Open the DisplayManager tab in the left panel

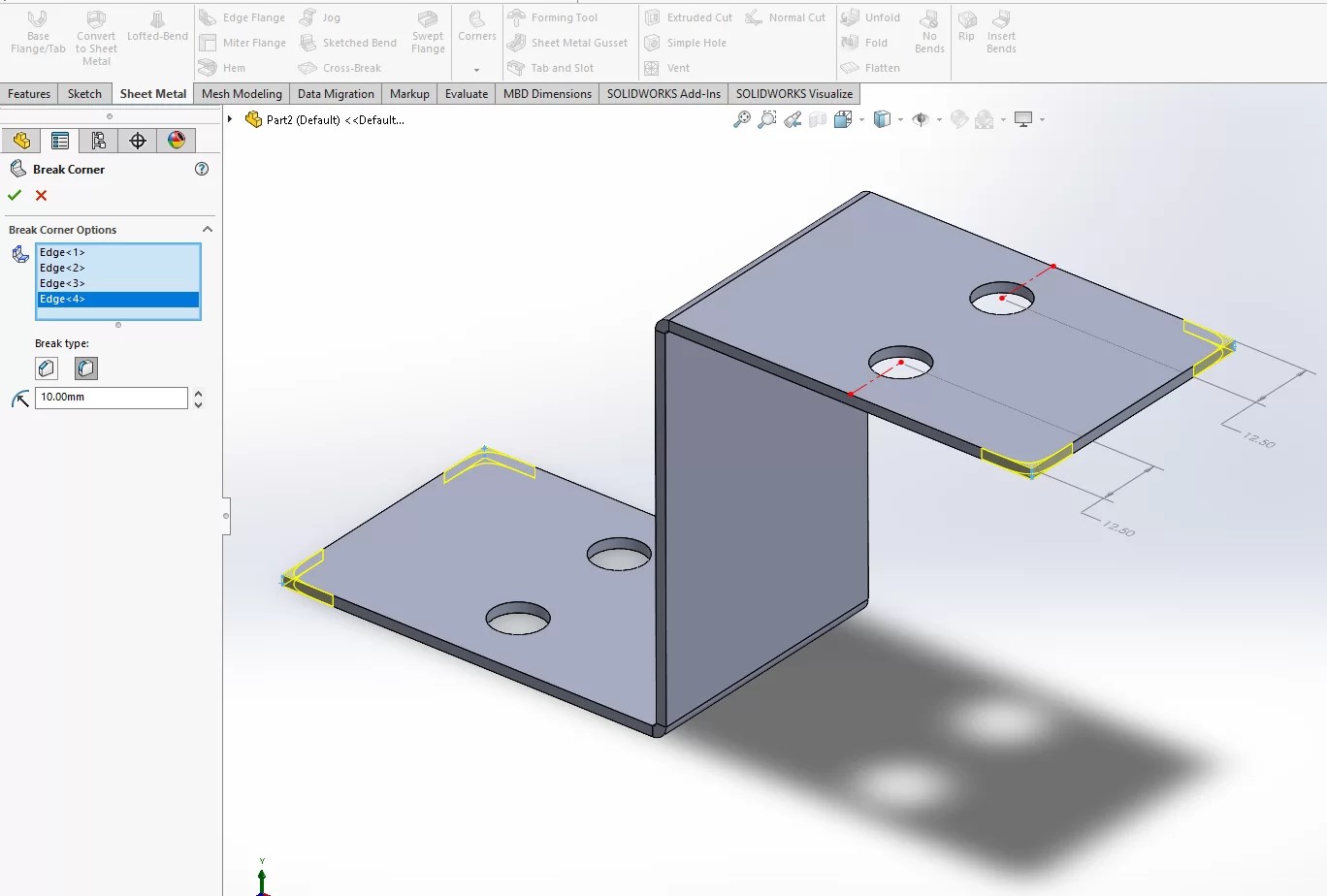(x=177, y=140)
